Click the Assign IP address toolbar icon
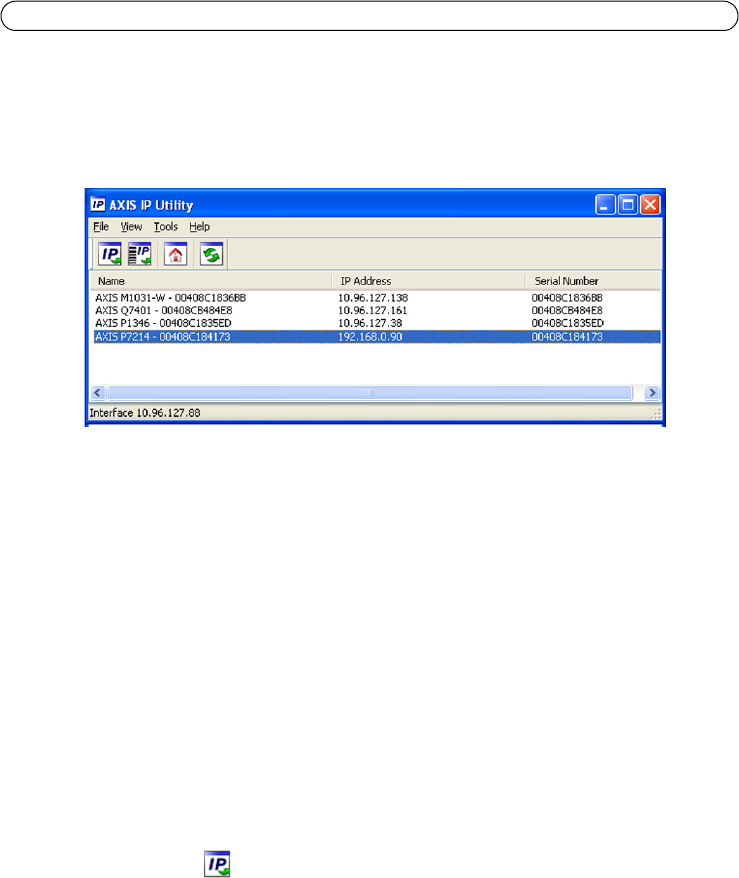 pos(110,255)
